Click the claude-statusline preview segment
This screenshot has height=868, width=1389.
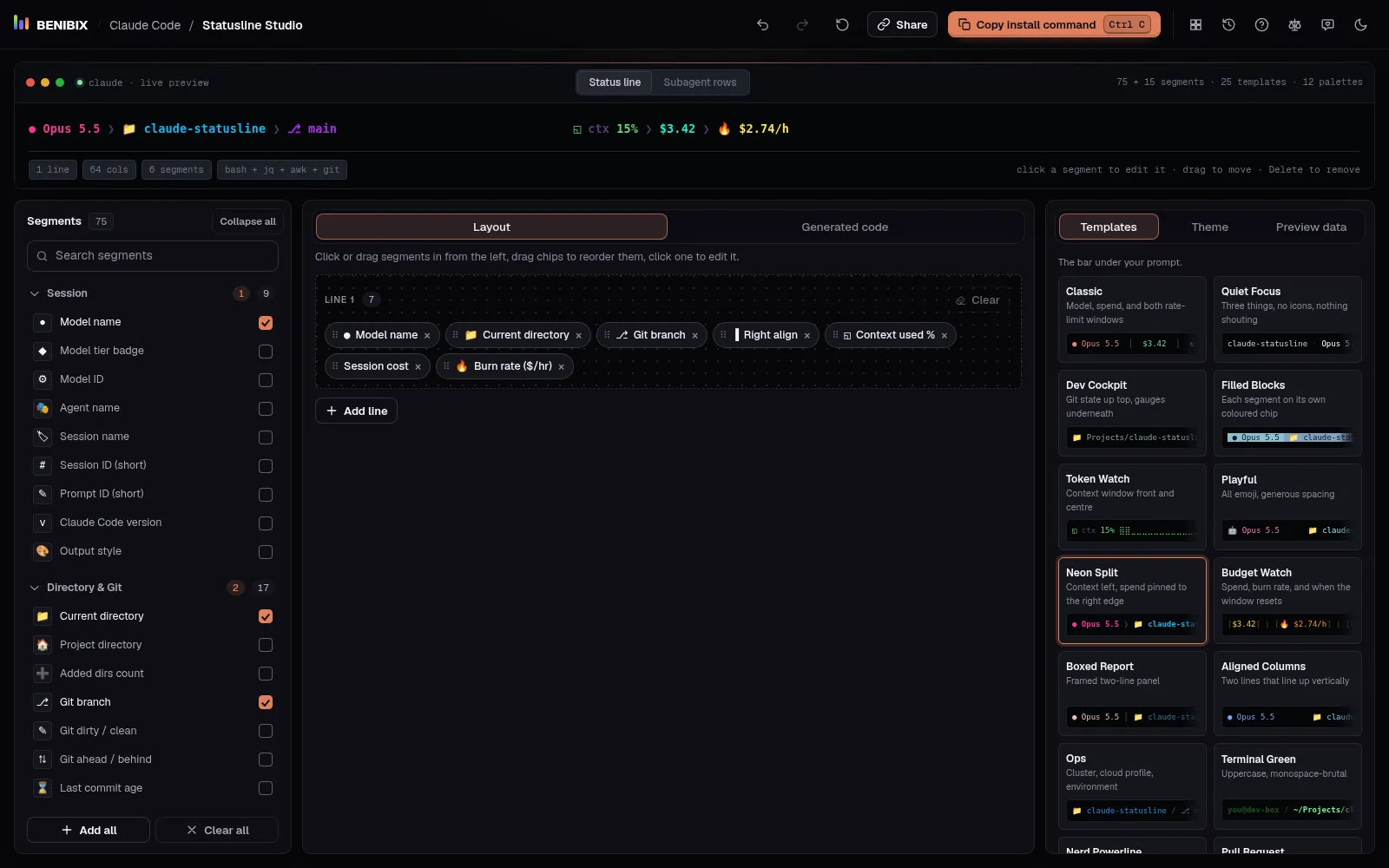194,128
